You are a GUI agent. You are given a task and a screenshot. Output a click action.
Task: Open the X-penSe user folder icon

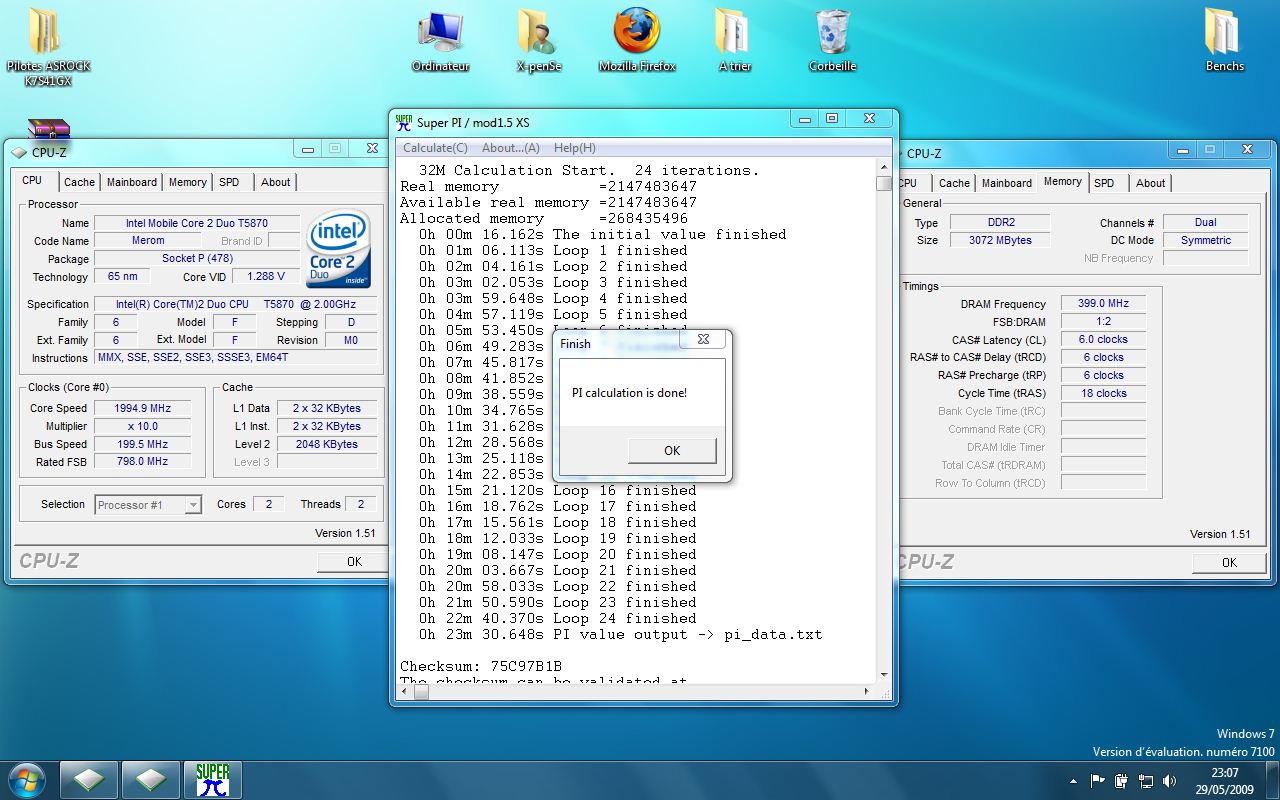[538, 42]
